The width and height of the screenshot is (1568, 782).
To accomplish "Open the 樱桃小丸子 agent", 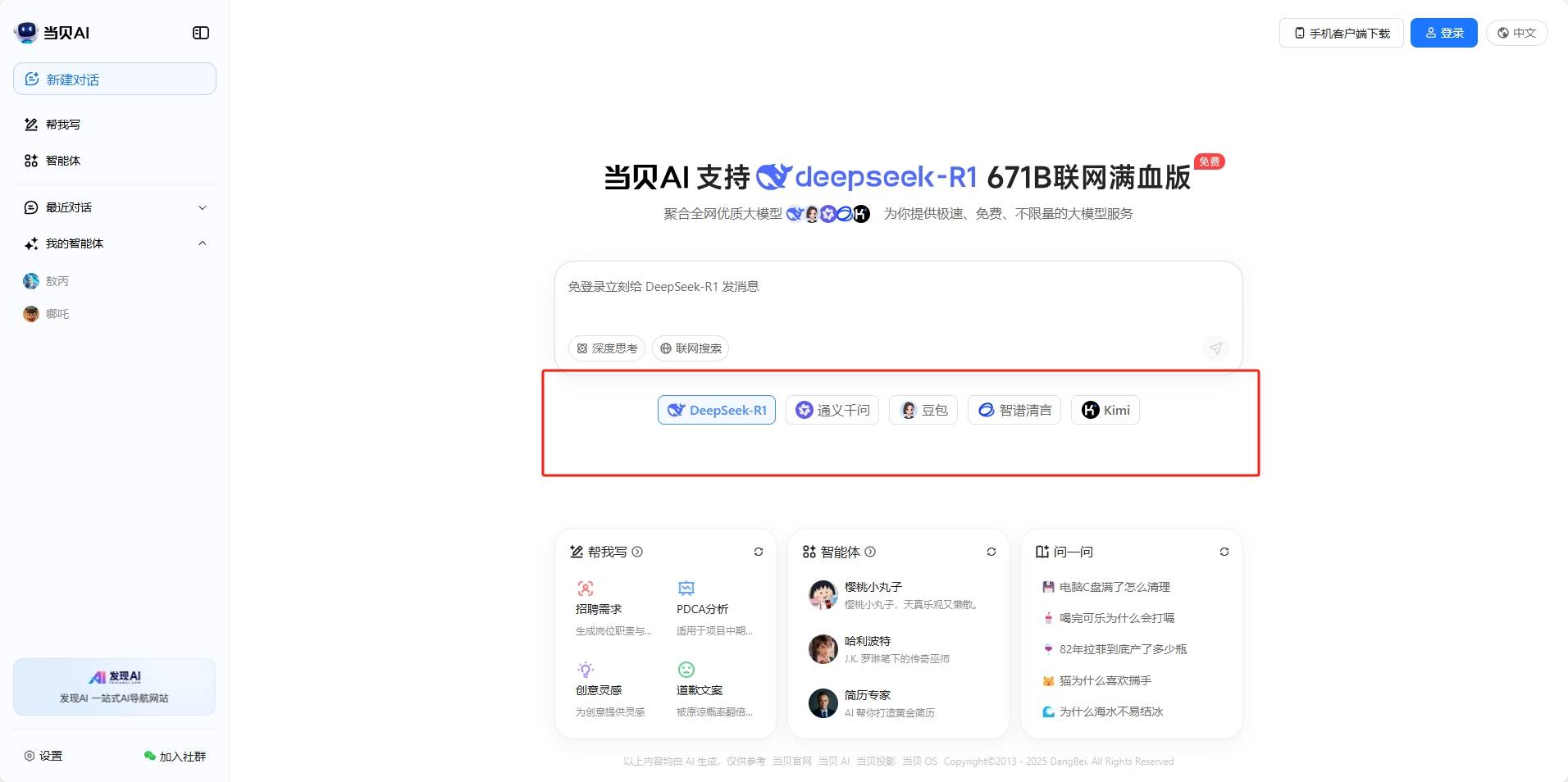I will coord(899,595).
